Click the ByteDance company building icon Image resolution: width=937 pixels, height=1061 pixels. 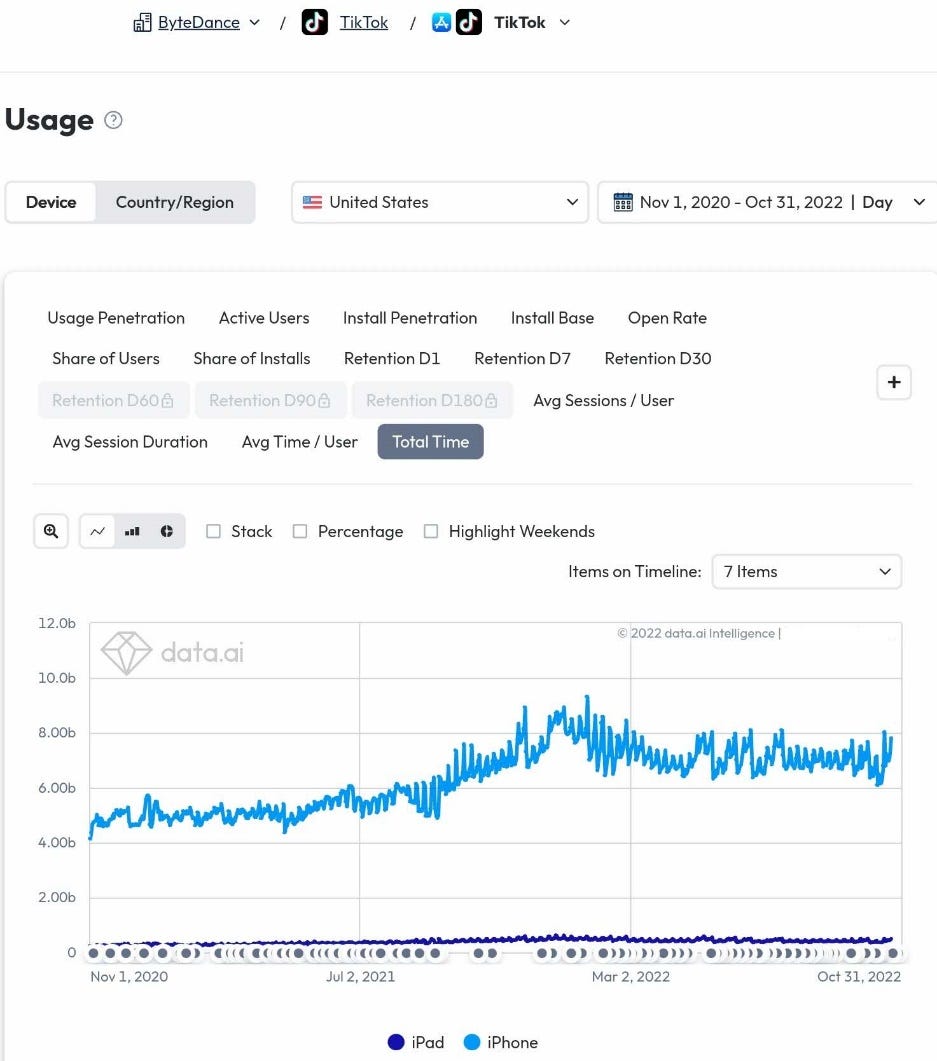[x=142, y=22]
